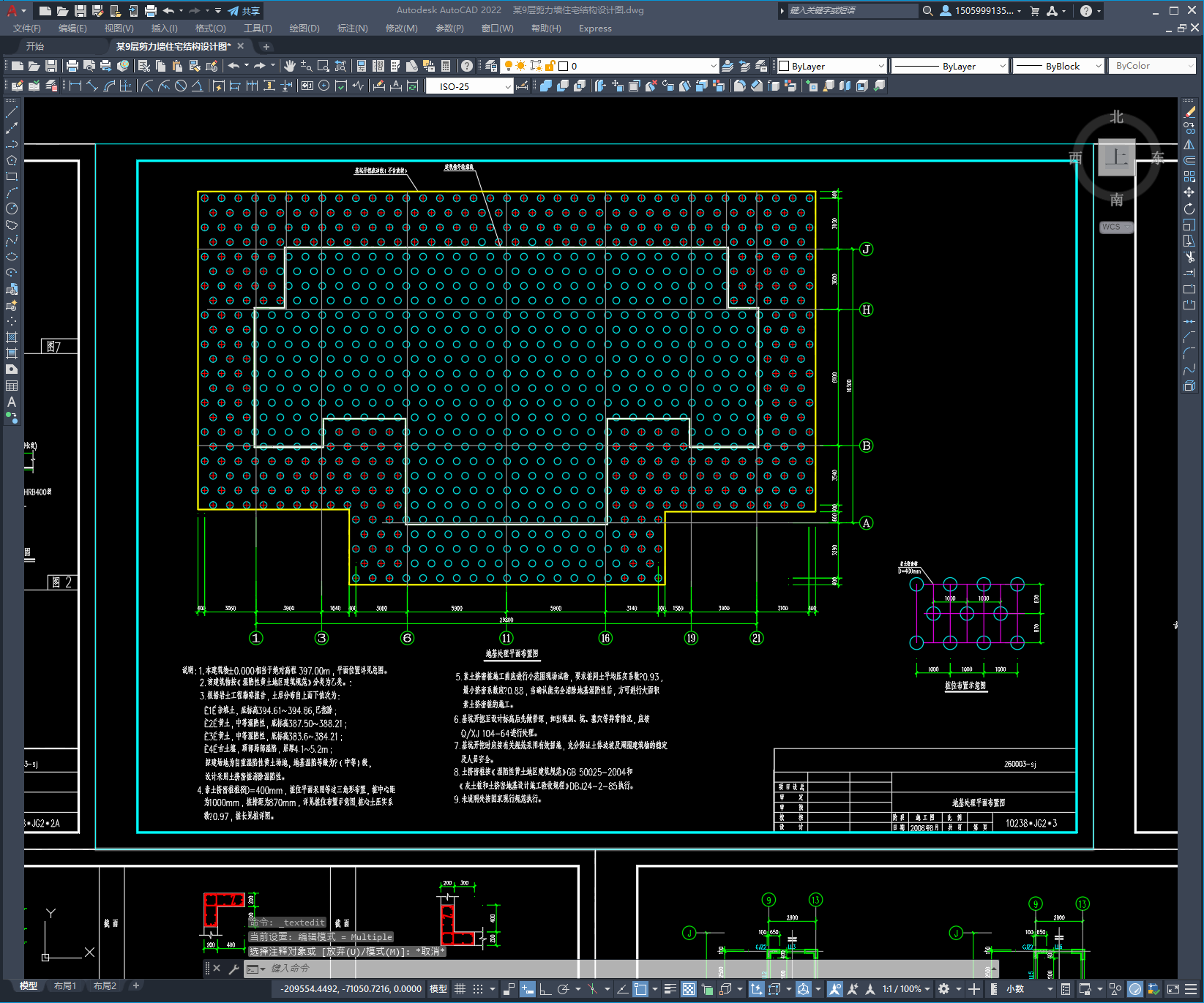Select the Pan (hand) tool
Screen dimensions: 1204x1003
pyautogui.click(x=289, y=66)
